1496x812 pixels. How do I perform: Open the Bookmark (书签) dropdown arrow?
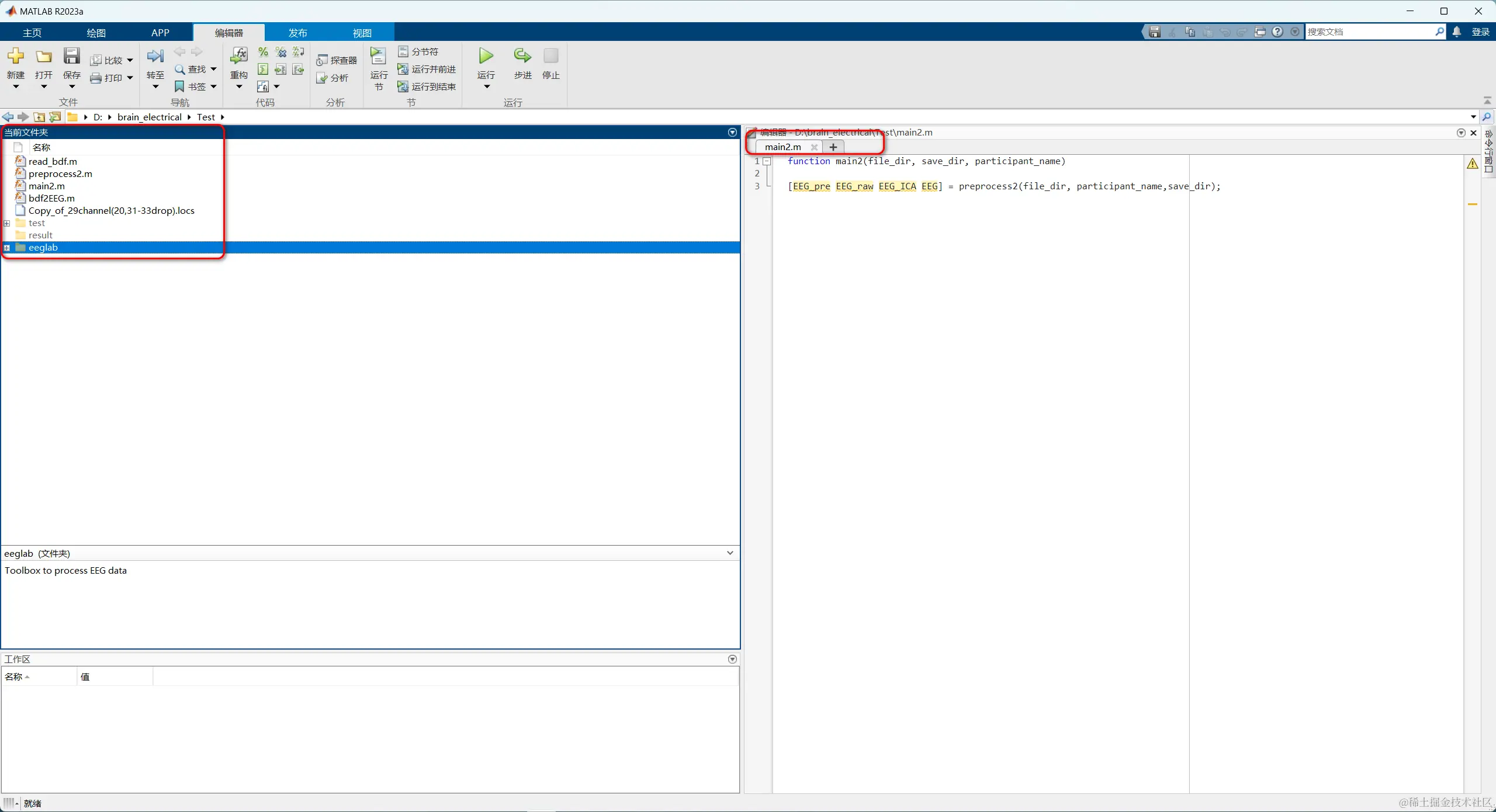point(213,86)
